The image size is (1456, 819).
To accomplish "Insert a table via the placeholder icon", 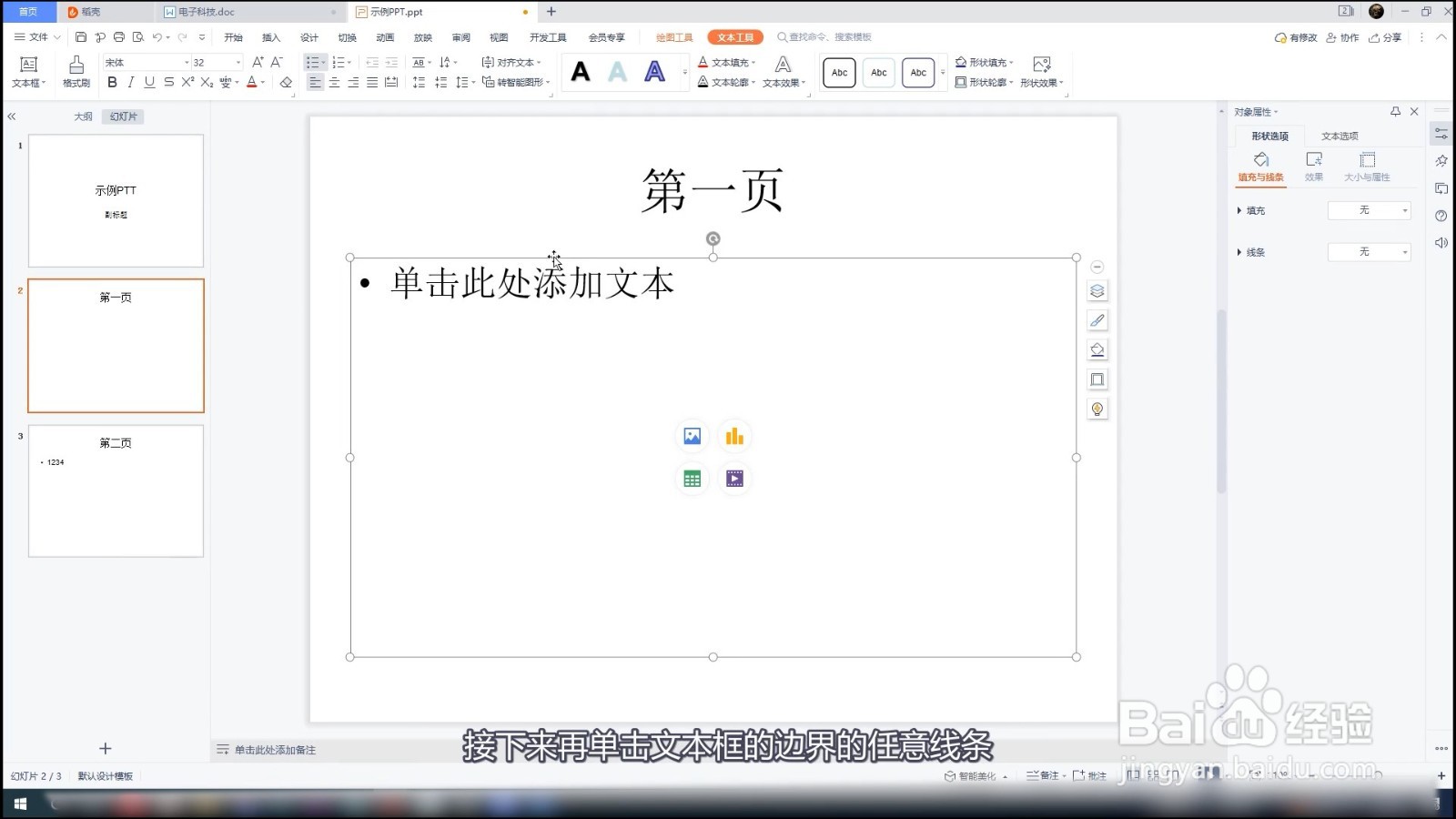I will [x=692, y=478].
